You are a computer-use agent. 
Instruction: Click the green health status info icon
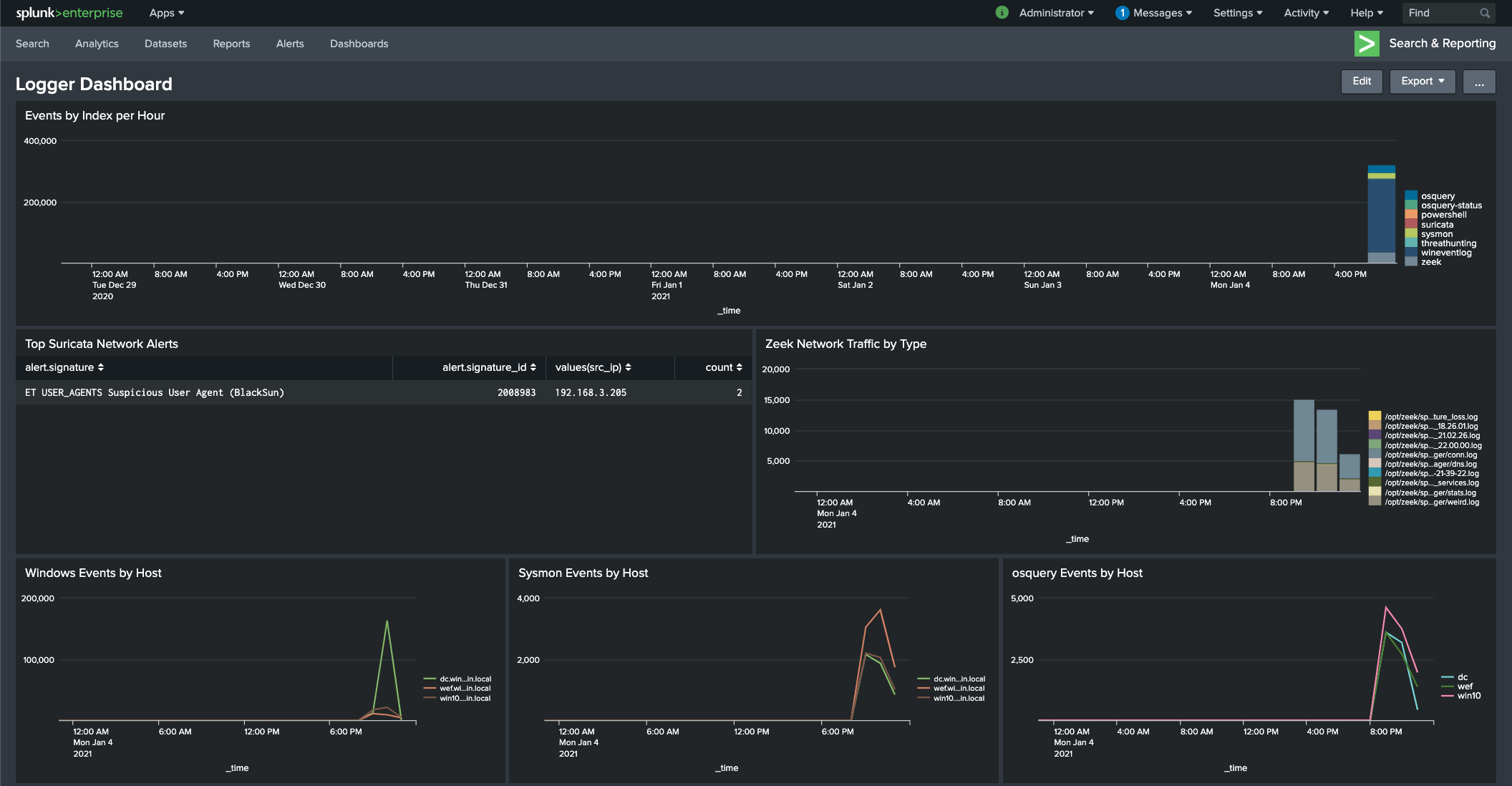pyautogui.click(x=1002, y=13)
